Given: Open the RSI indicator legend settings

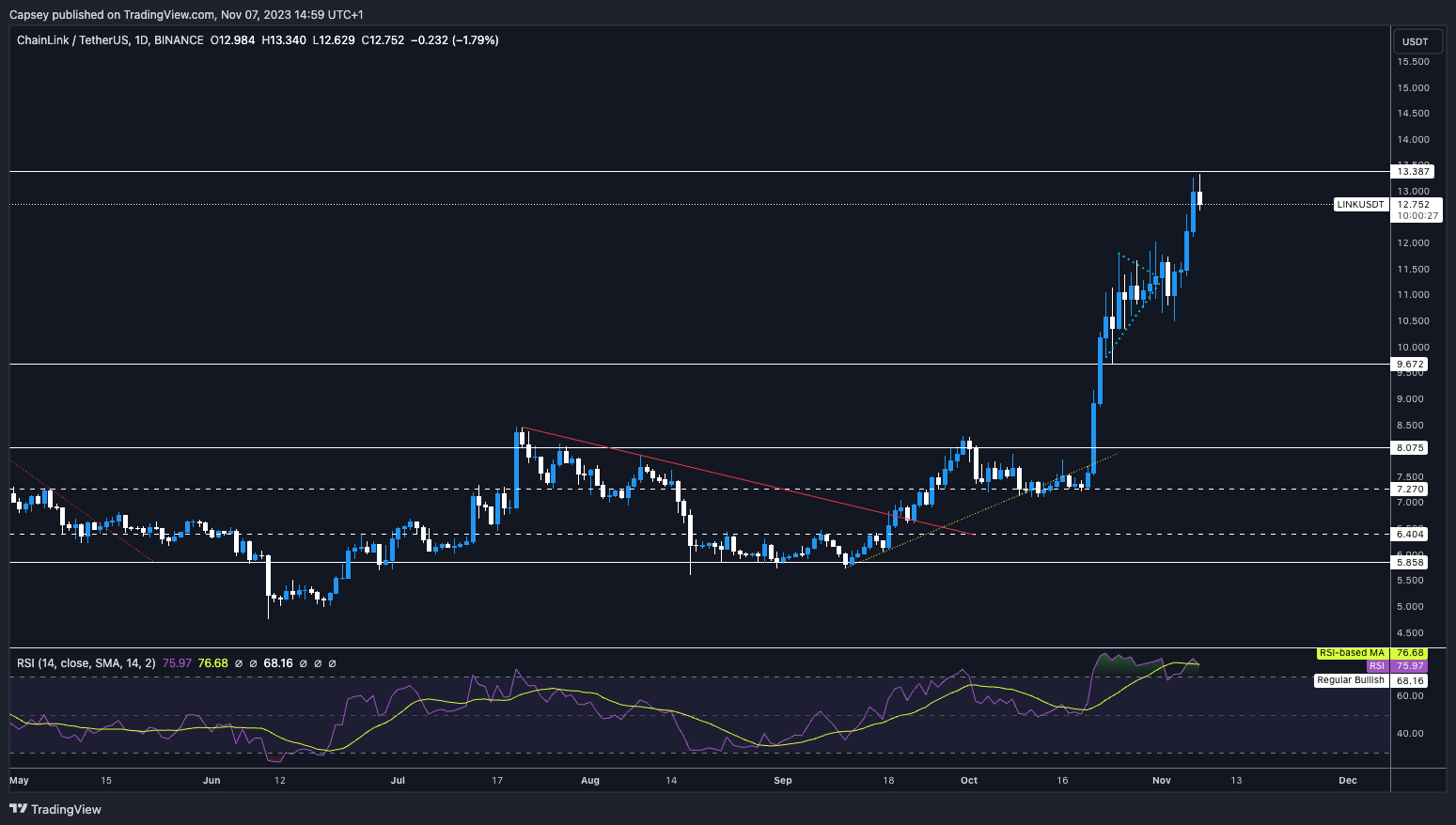Looking at the screenshot, I should tap(86, 663).
